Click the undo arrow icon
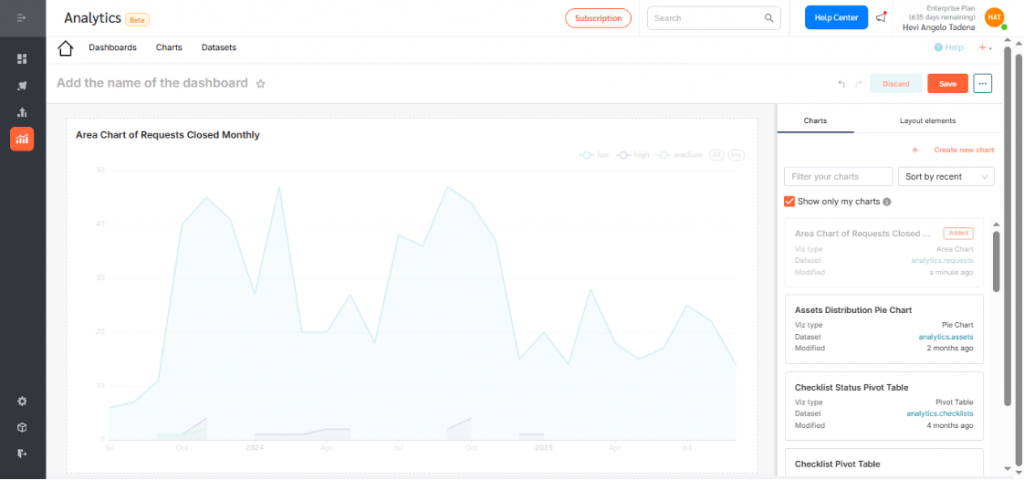The width and height of the screenshot is (1024, 480). click(841, 84)
